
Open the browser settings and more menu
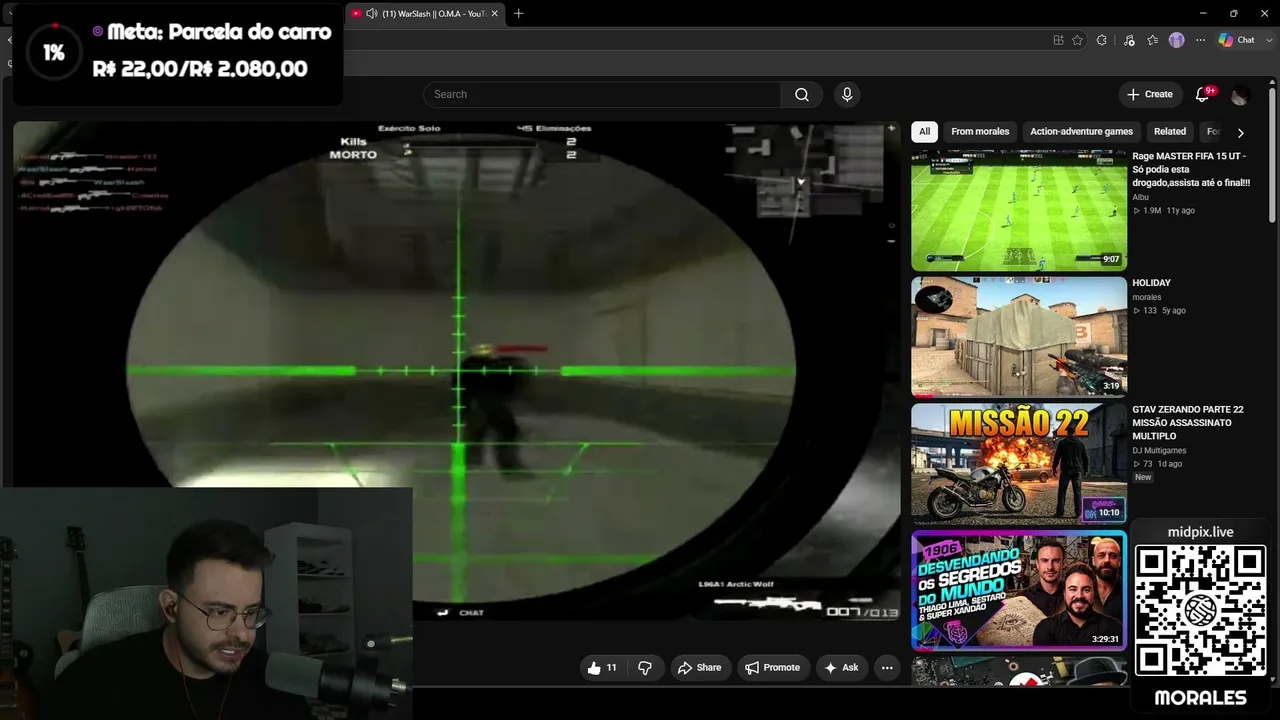pos(1199,40)
